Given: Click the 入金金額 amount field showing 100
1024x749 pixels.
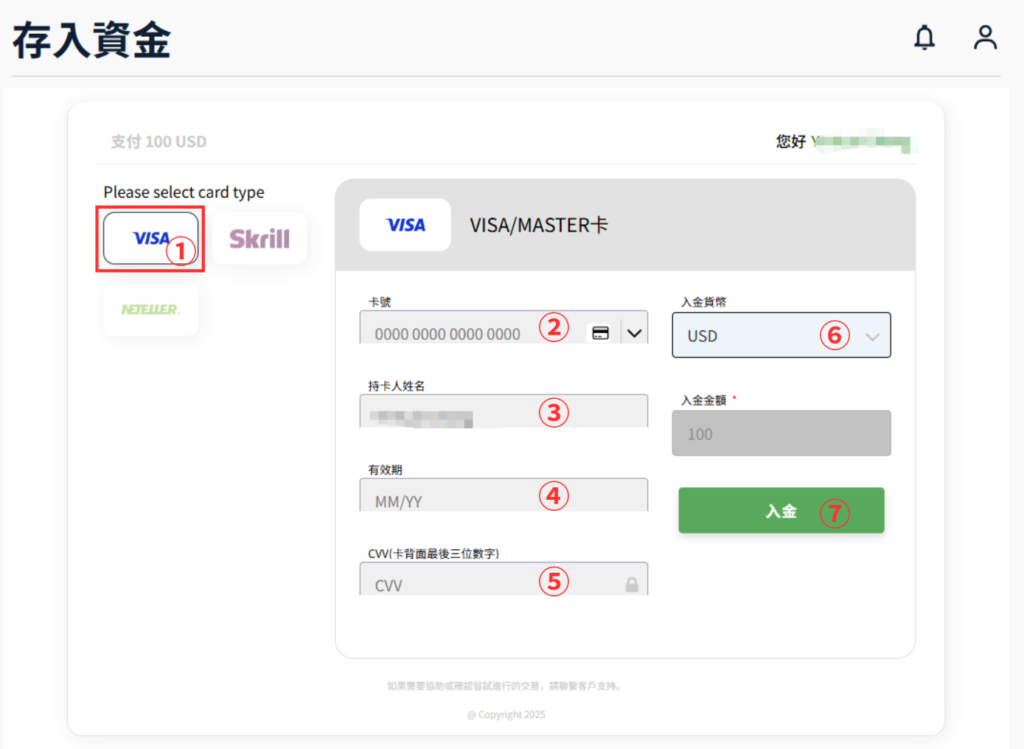Looking at the screenshot, I should (780, 433).
